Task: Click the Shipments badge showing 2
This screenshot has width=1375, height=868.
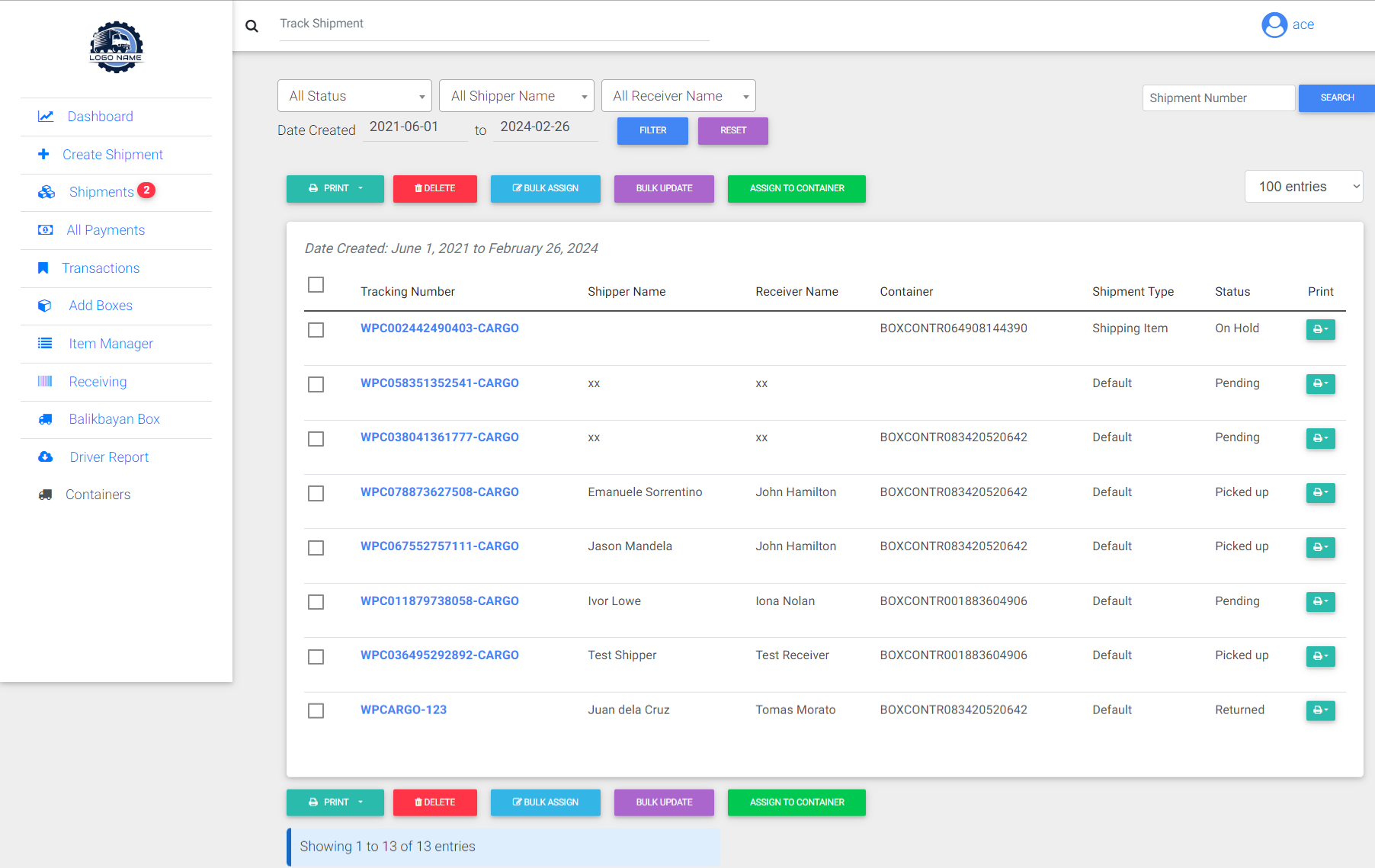Action: [146, 191]
